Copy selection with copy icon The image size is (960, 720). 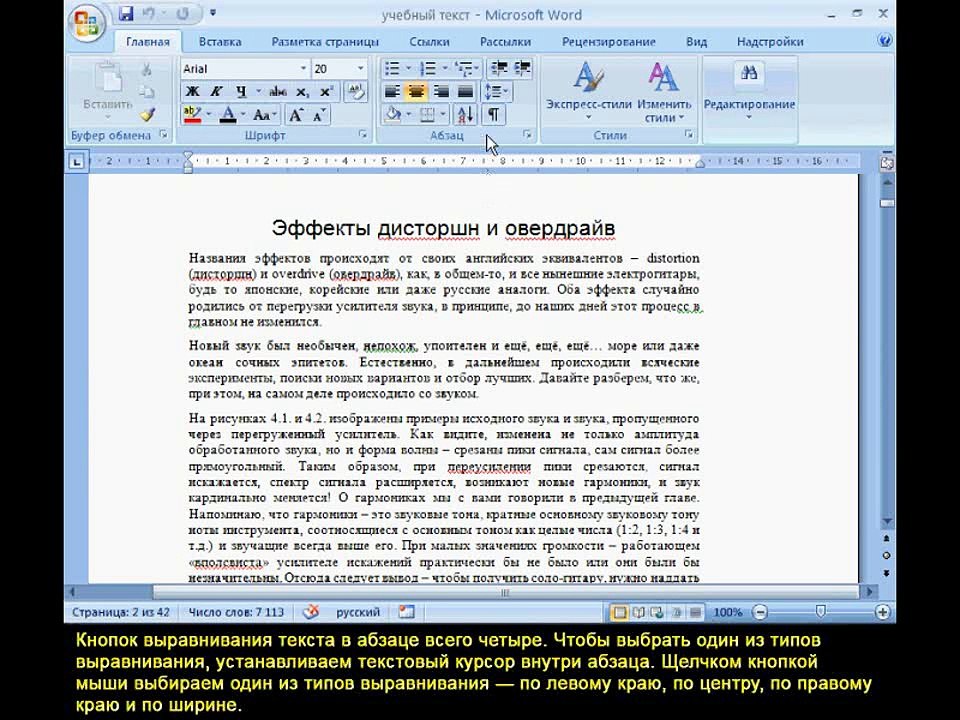click(147, 92)
